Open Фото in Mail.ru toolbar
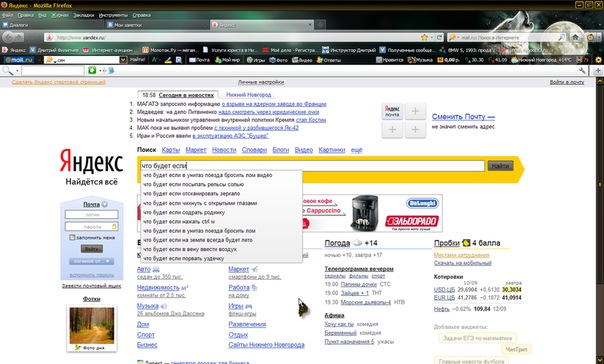This screenshot has width=604, height=364. point(278,60)
